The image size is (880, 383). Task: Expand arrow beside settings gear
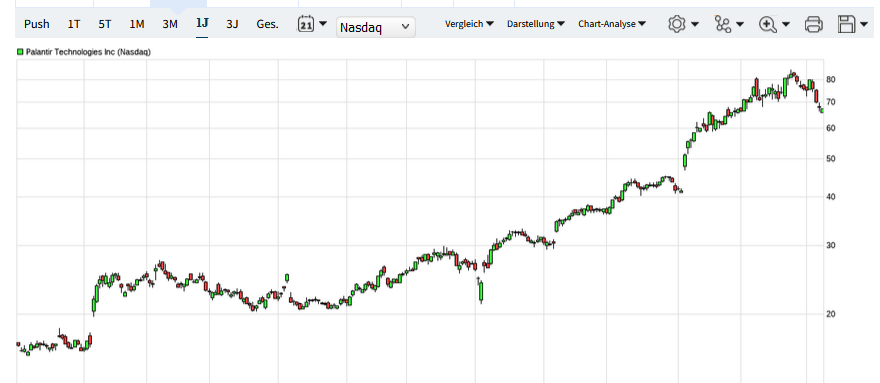click(695, 24)
